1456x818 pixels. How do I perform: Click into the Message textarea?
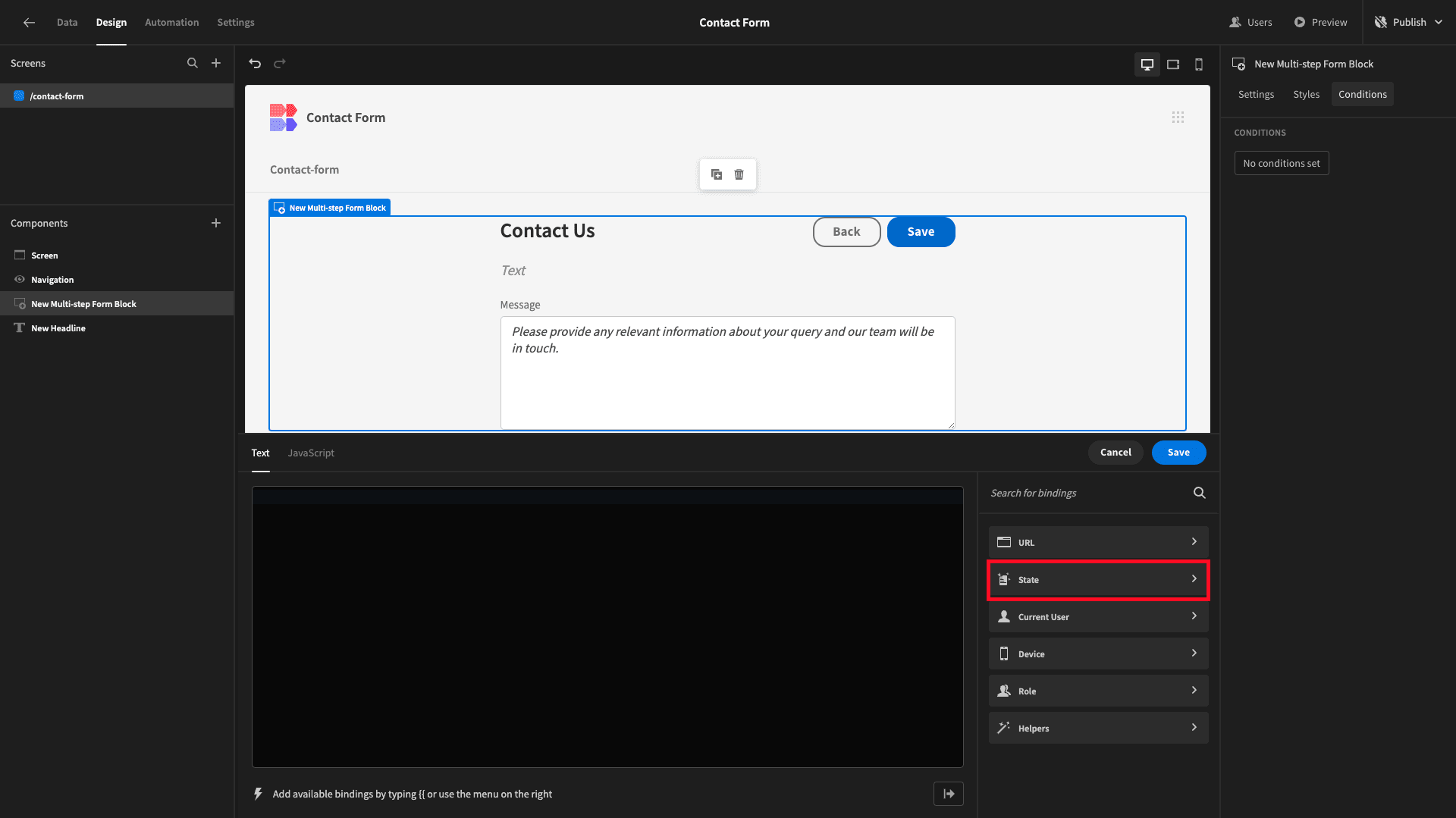(727, 372)
